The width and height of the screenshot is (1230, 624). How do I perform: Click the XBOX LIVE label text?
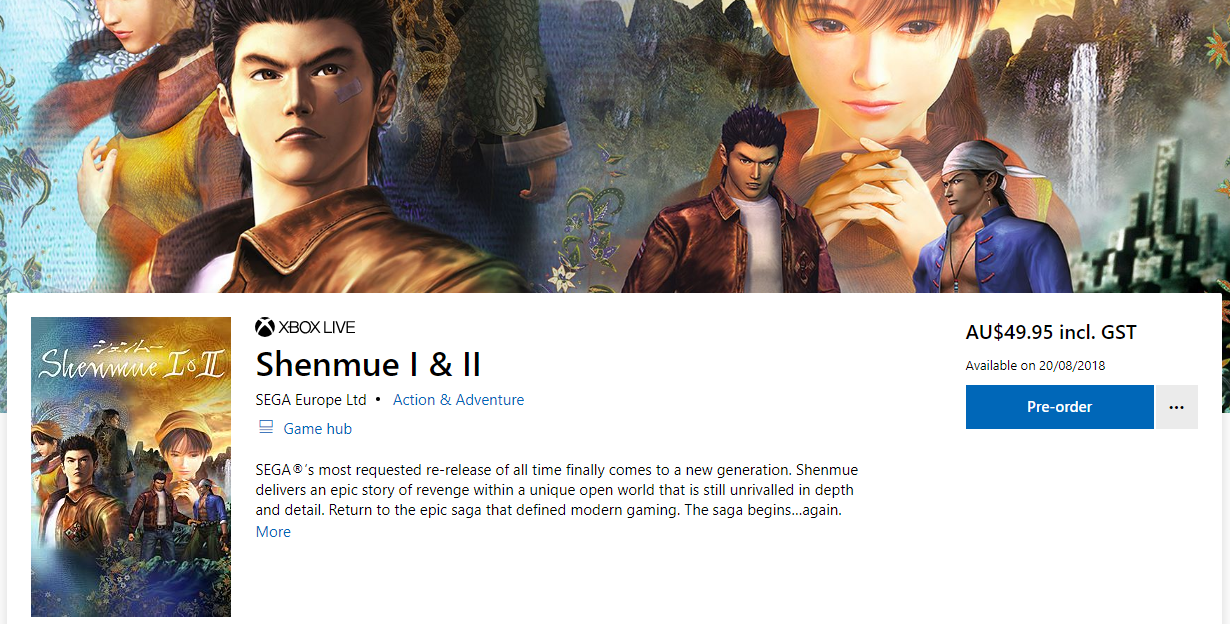(317, 327)
